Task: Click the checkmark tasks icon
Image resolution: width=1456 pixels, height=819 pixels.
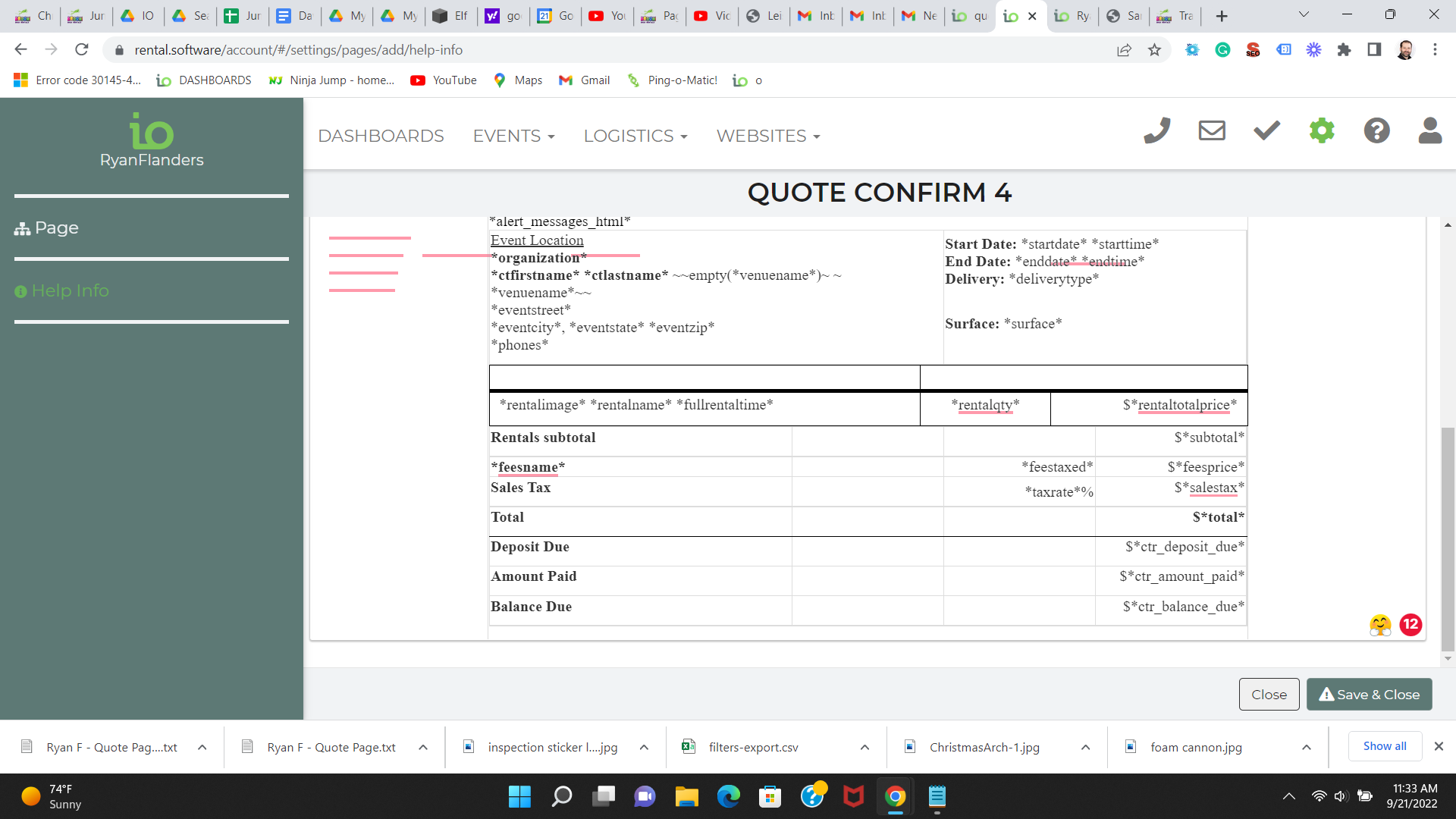Action: 1266,131
